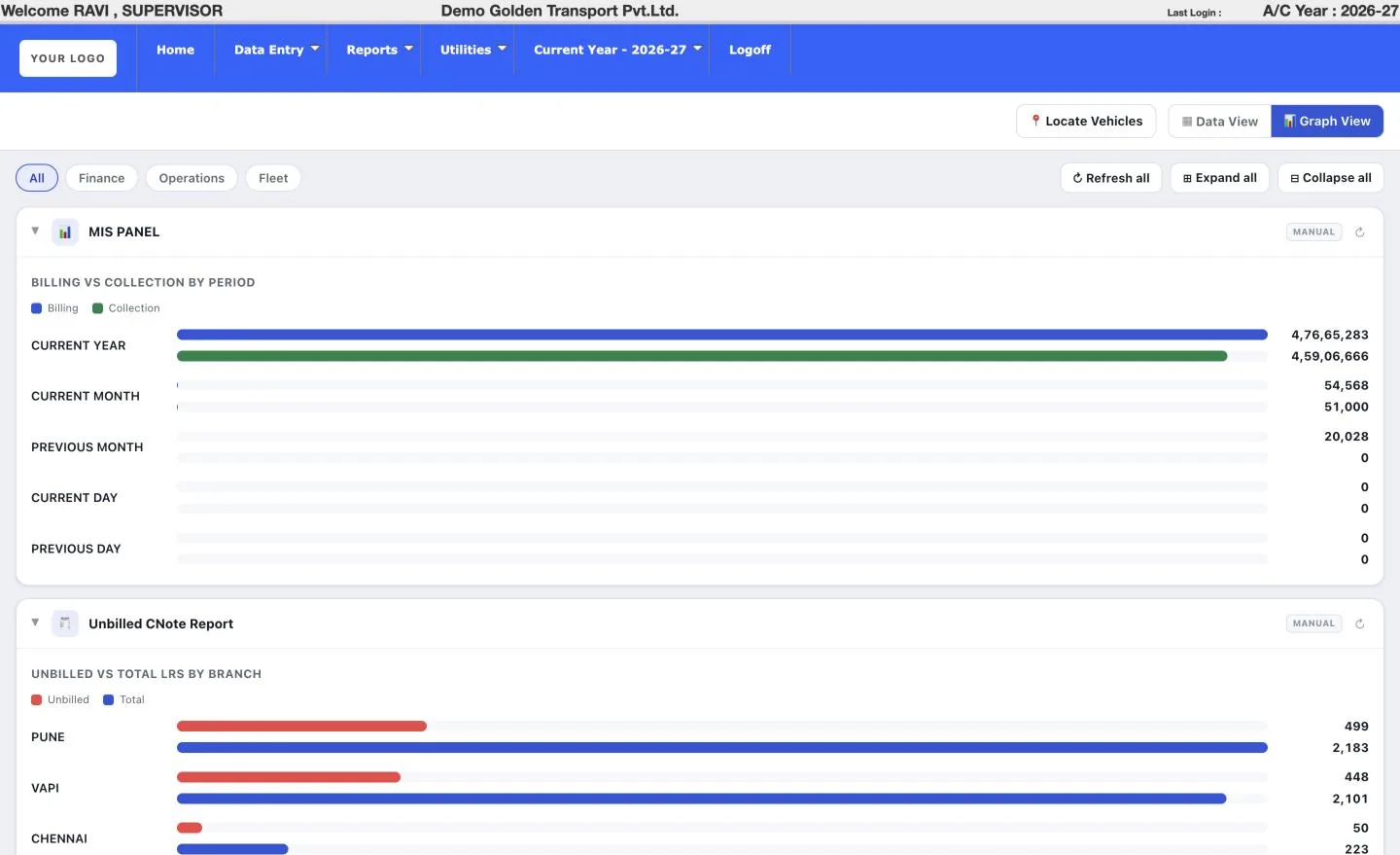Click the Unbilled CNote Report document icon
1400x855 pixels.
(x=65, y=623)
